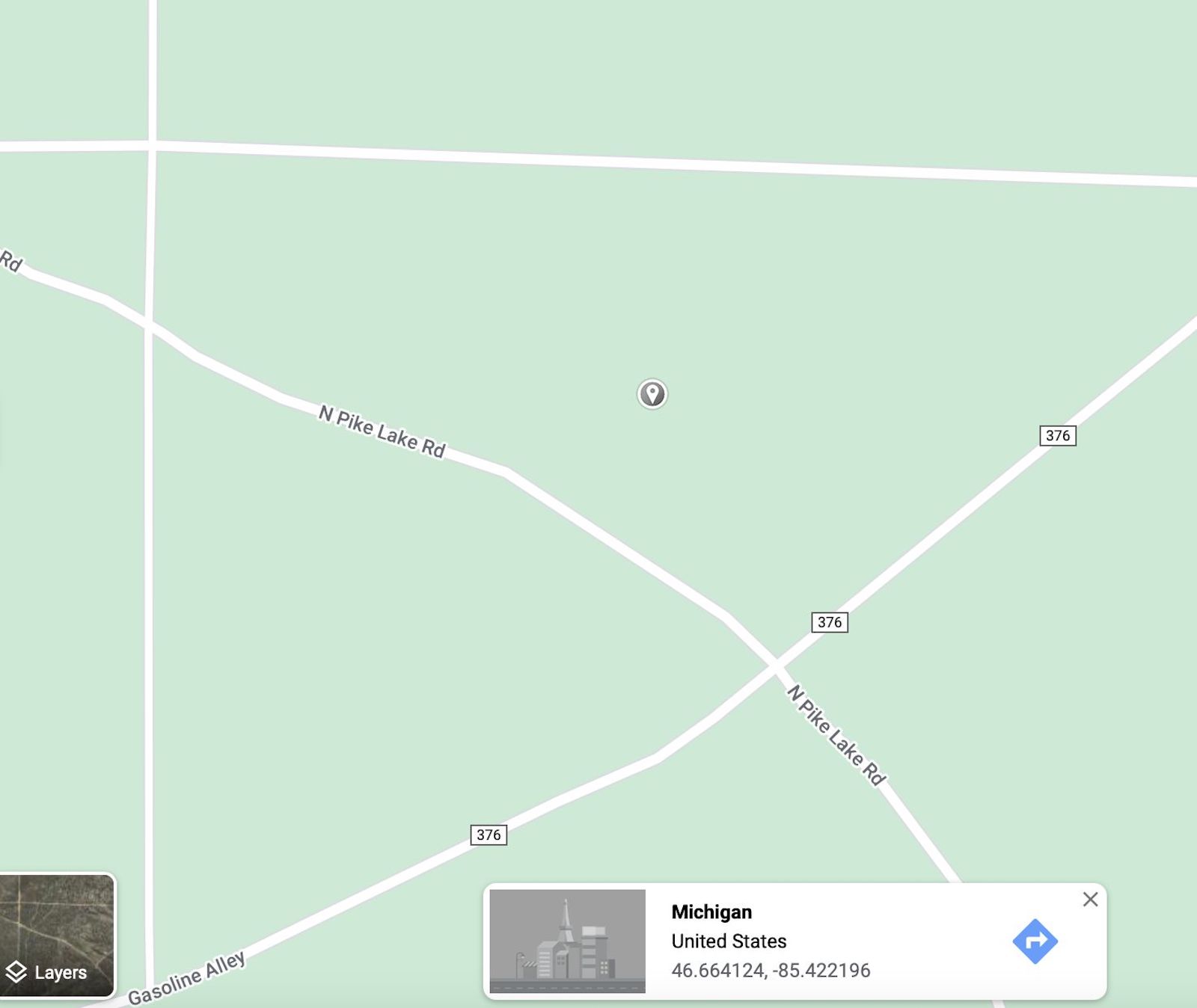Click the crossing of the two unnamed roads
This screenshot has height=1008, width=1197.
[153, 145]
